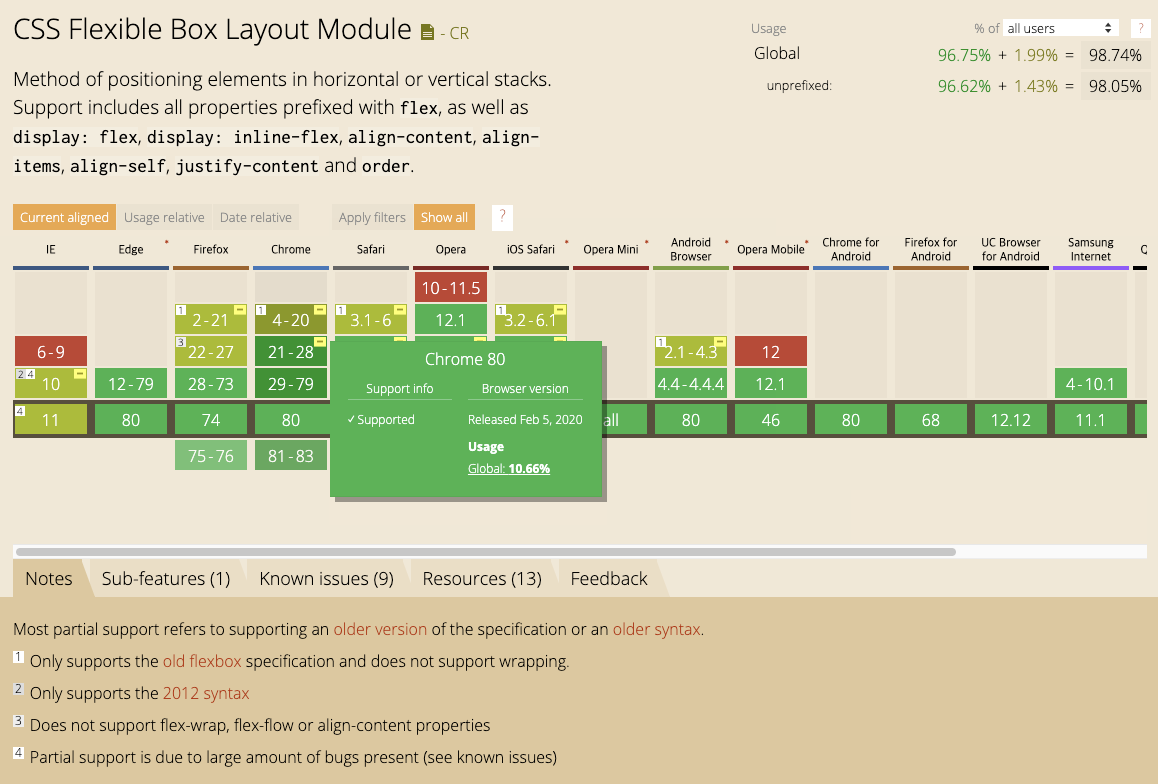Open the all users dropdown

(x=1060, y=28)
